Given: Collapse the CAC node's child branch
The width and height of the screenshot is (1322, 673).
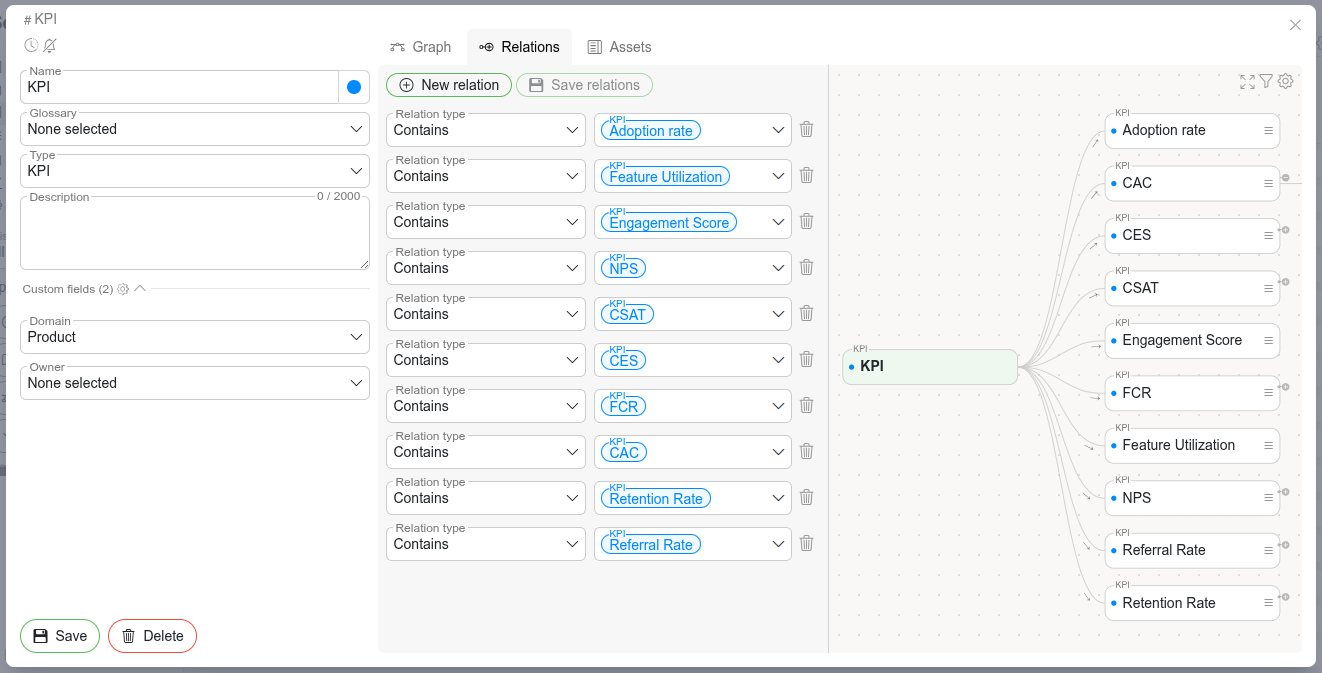Looking at the screenshot, I should pyautogui.click(x=1285, y=178).
